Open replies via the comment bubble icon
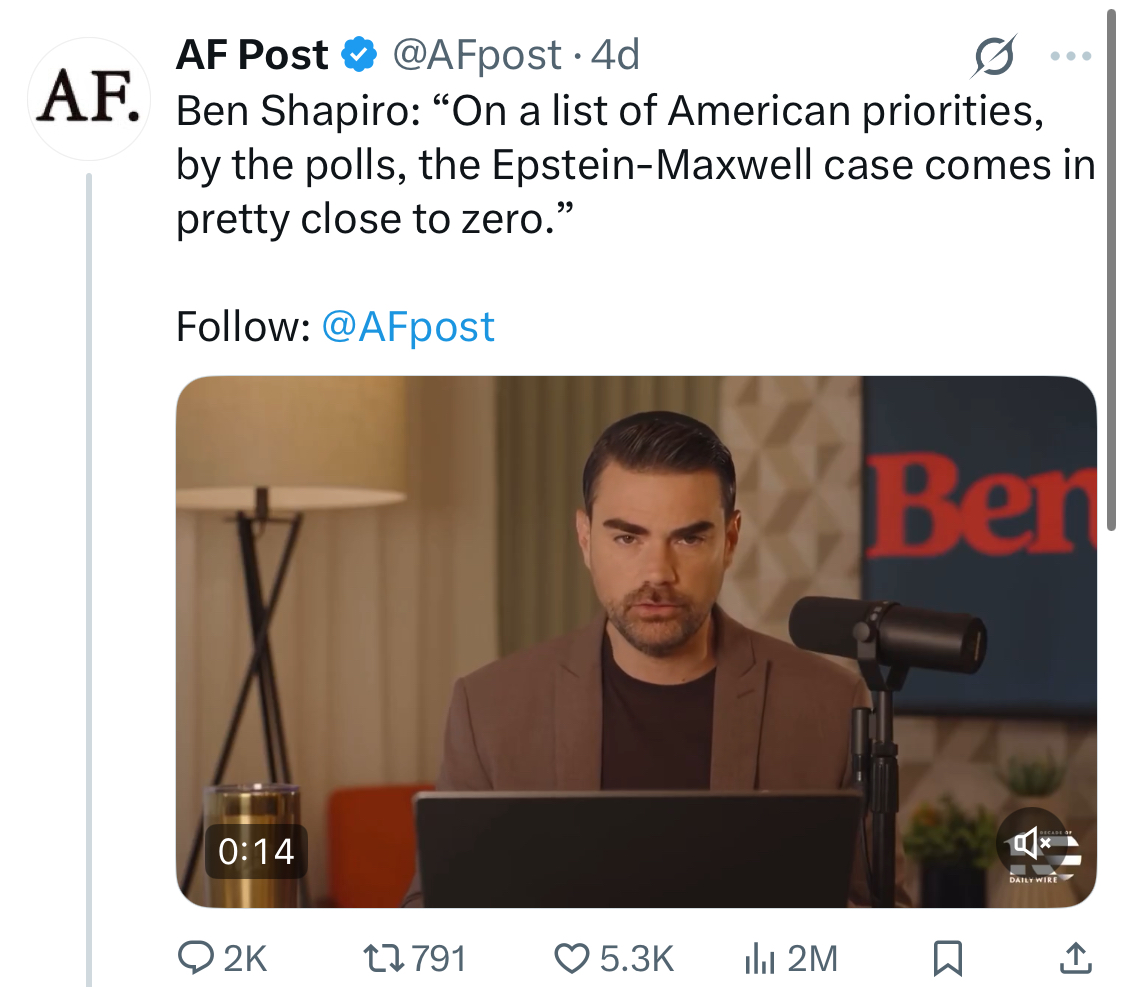This screenshot has height=987, width=1125. coord(195,958)
